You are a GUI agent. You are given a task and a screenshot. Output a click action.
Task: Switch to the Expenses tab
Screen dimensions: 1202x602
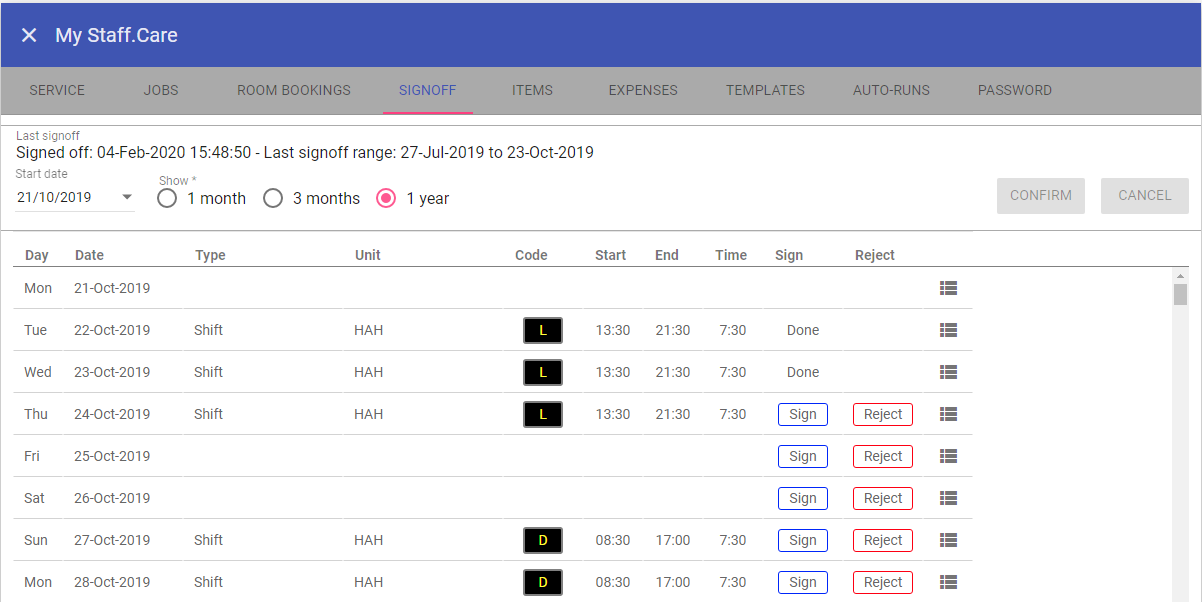[643, 90]
